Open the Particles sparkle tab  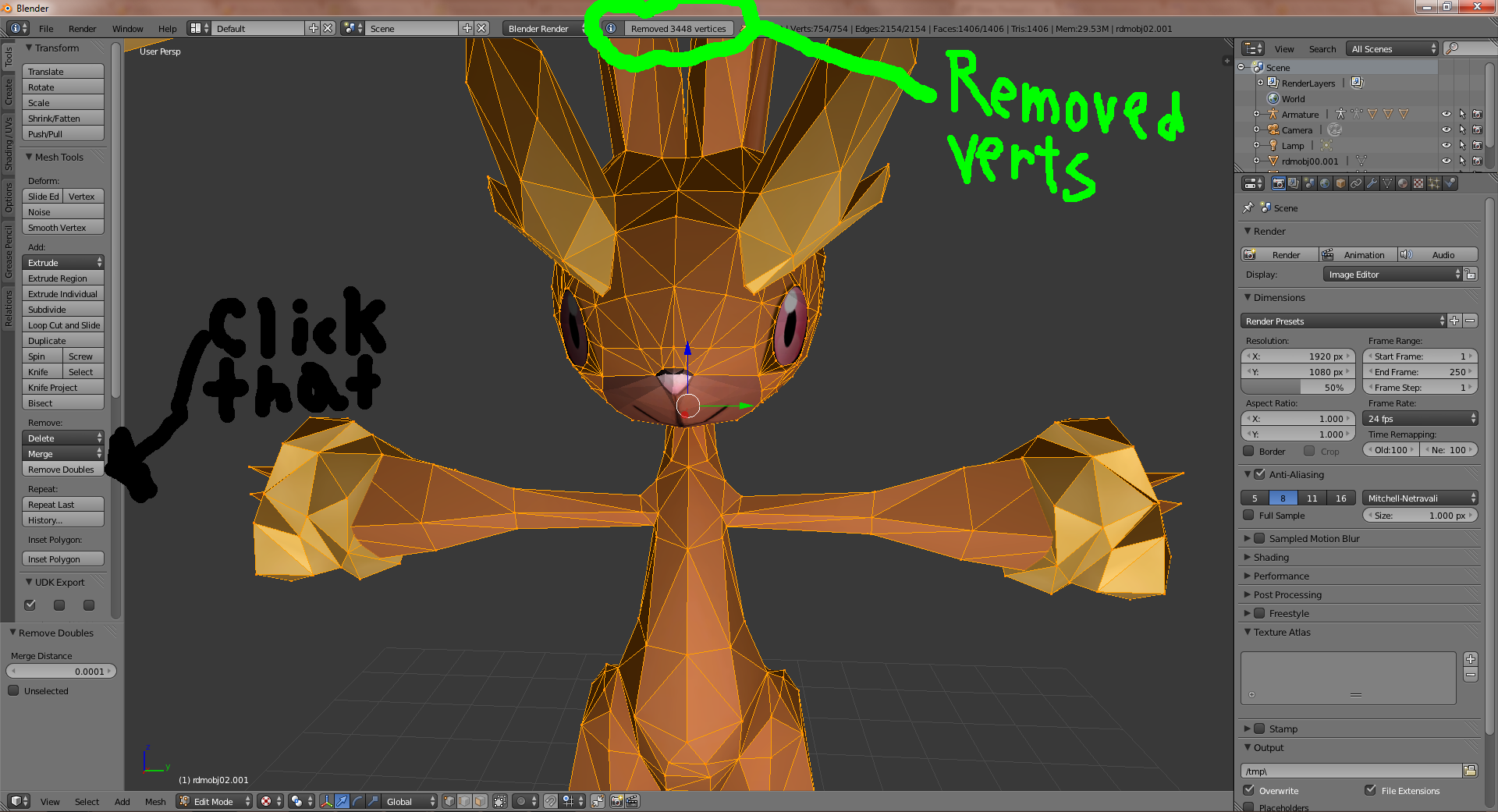click(x=1434, y=183)
